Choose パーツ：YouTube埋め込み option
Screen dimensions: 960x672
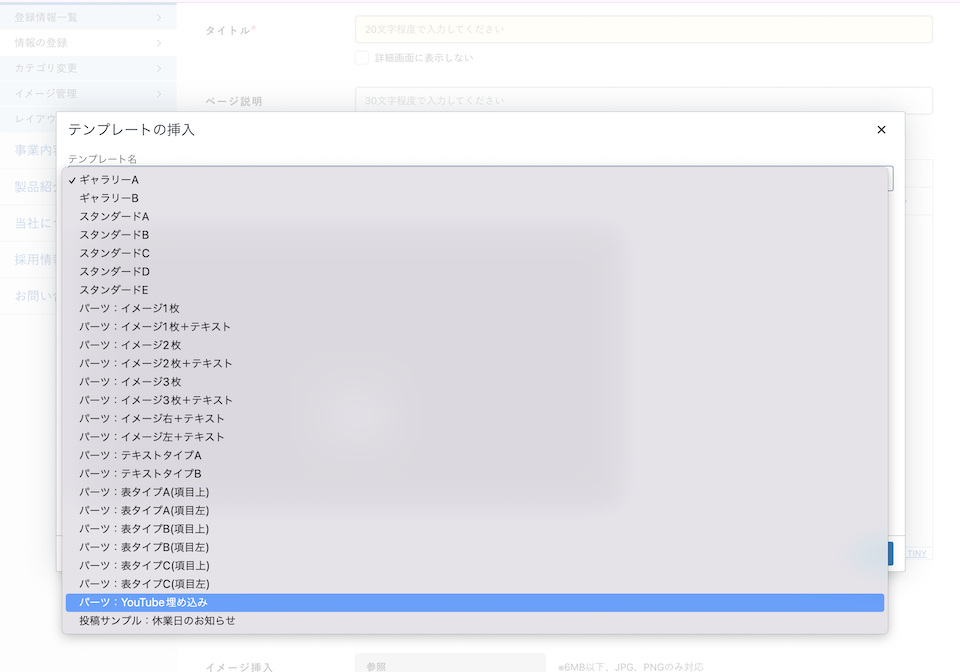click(x=144, y=602)
